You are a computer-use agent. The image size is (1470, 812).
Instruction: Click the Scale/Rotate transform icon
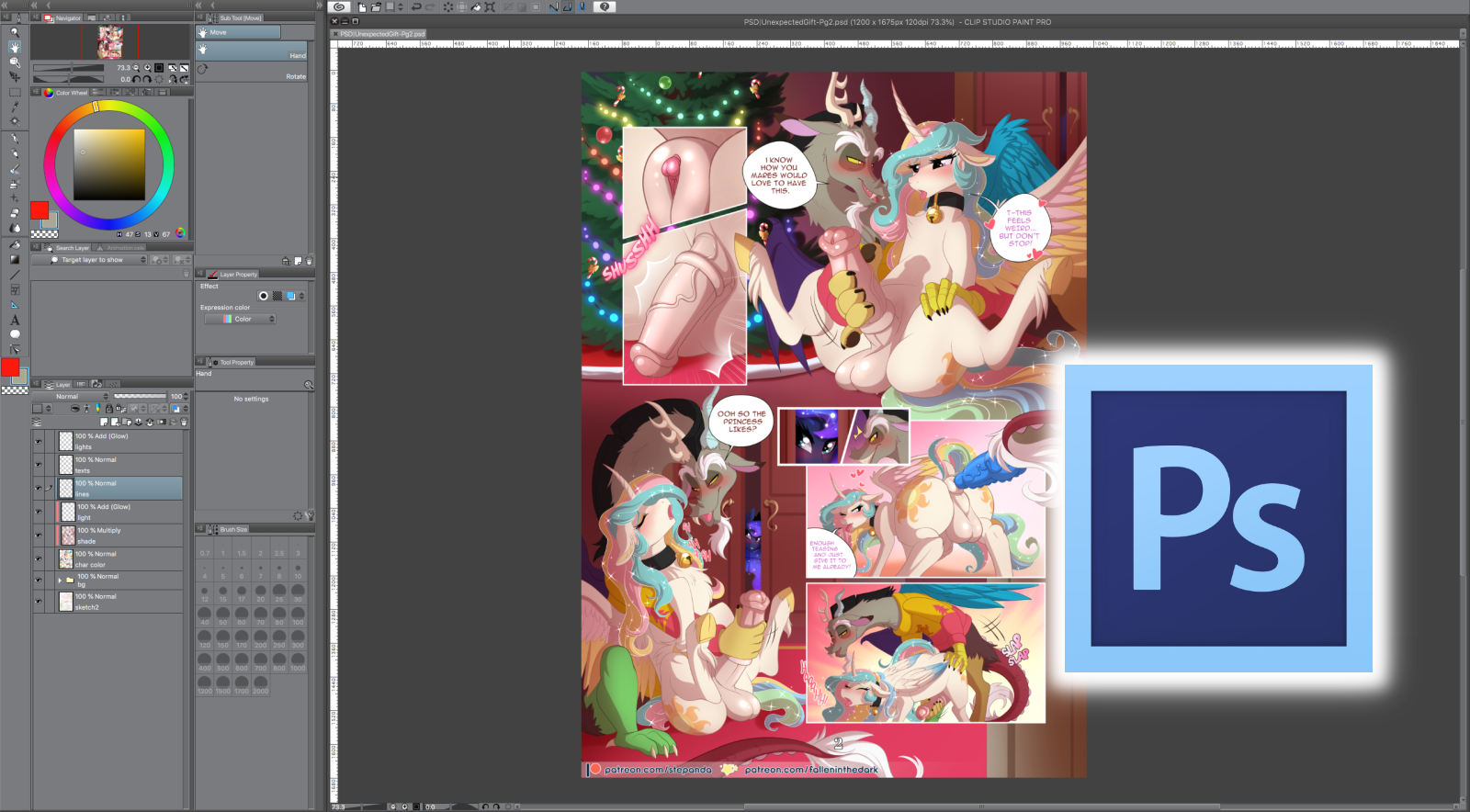pyautogui.click(x=490, y=6)
